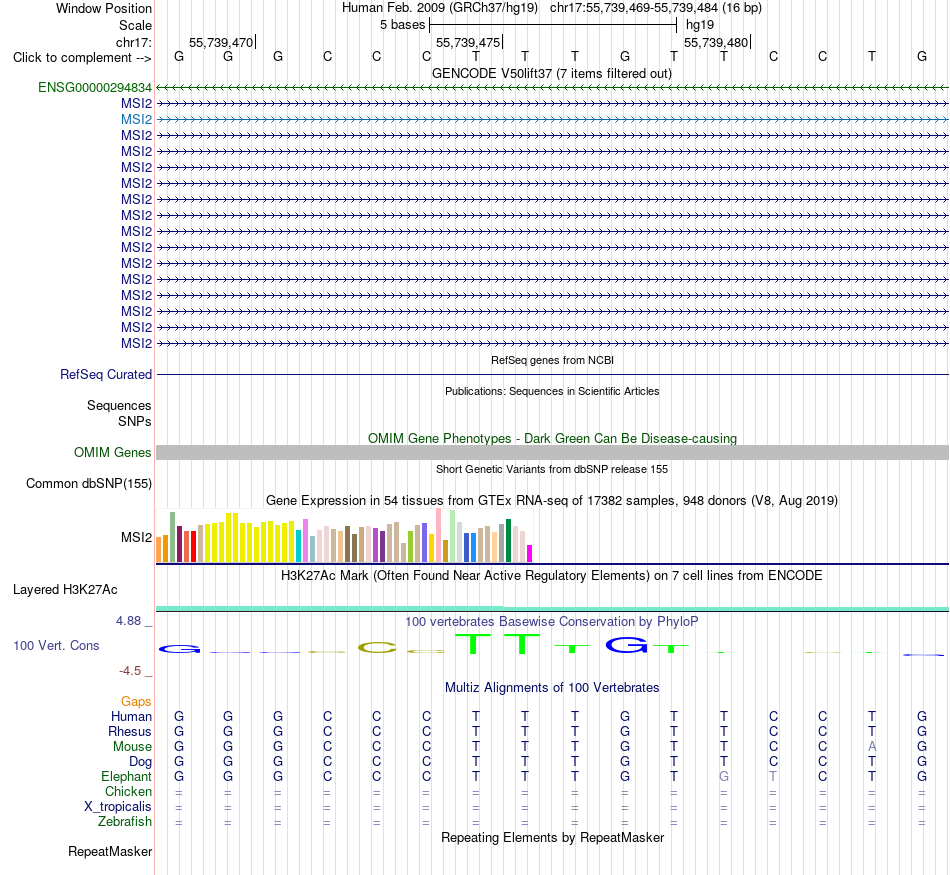Click the Sequences track label
The image size is (950, 875).
119,405
